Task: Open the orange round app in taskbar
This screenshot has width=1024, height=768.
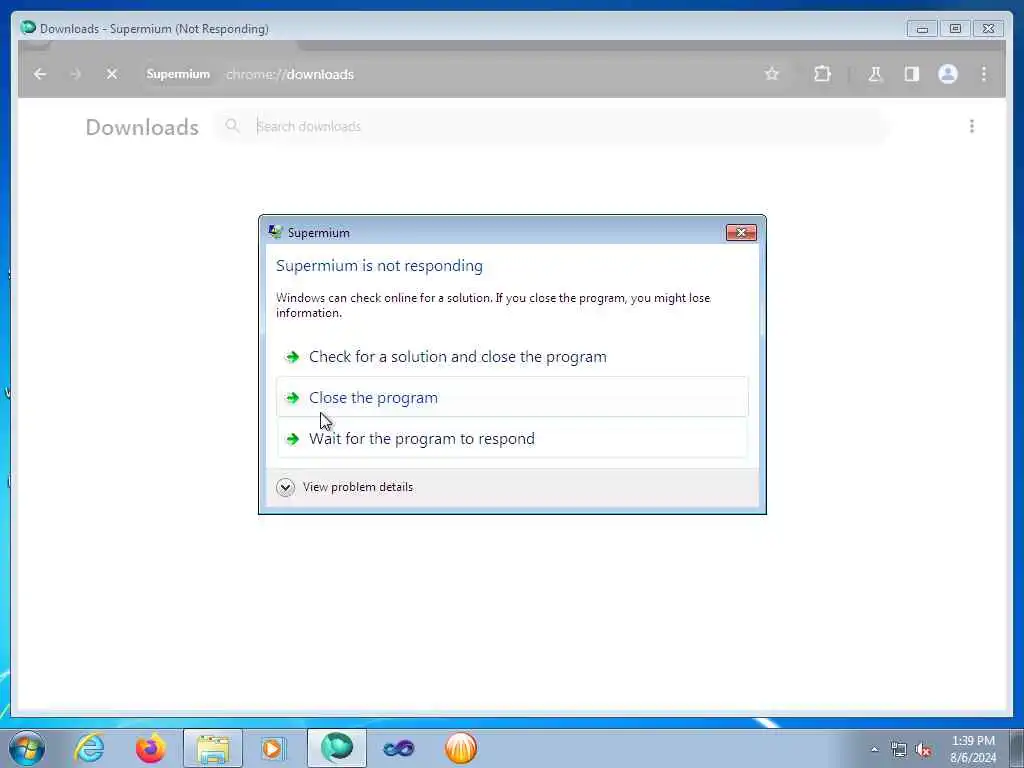Action: (x=460, y=748)
